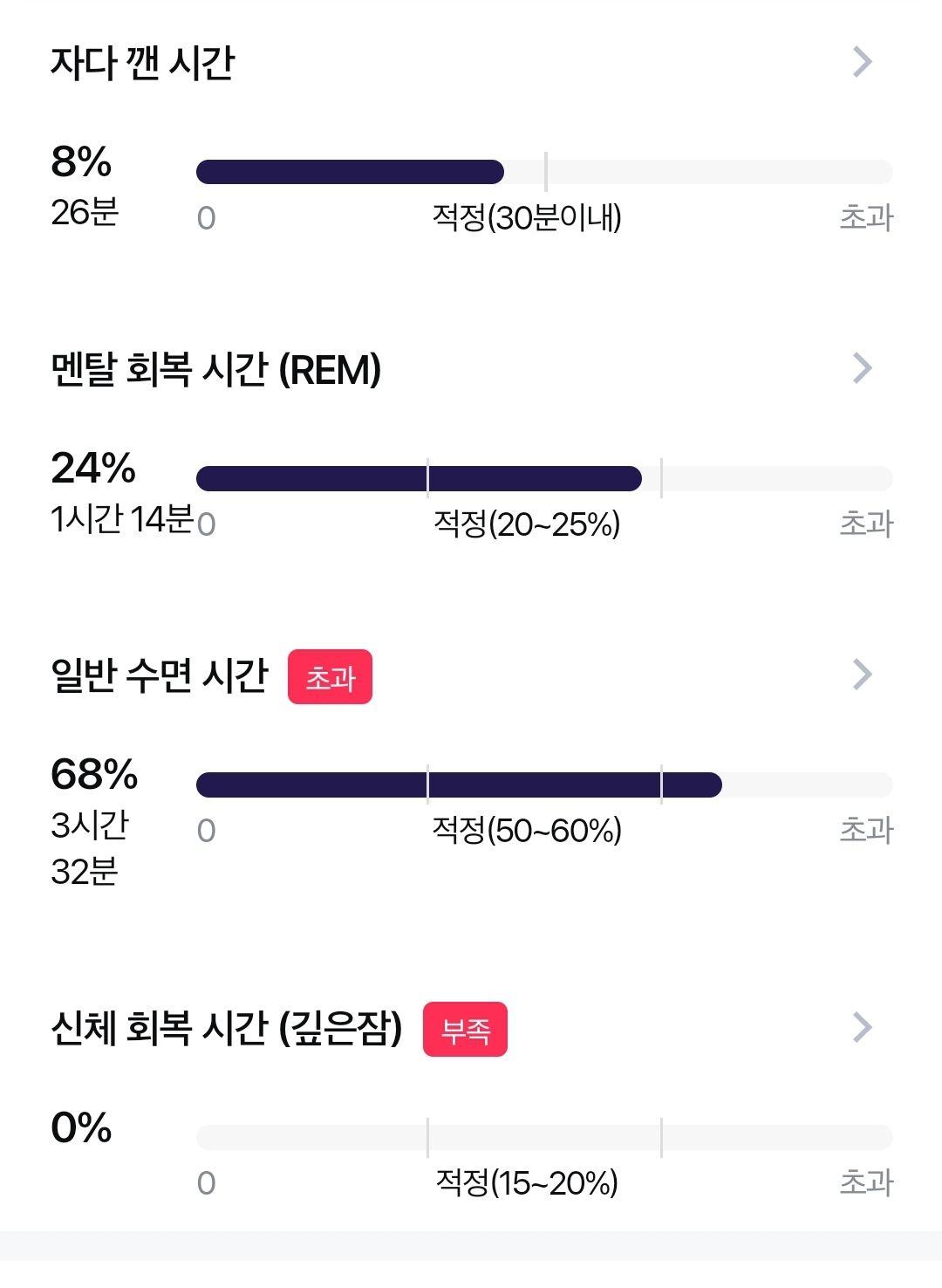Tap the 적정(20~25%) range label
The image size is (942, 1288).
tap(527, 524)
